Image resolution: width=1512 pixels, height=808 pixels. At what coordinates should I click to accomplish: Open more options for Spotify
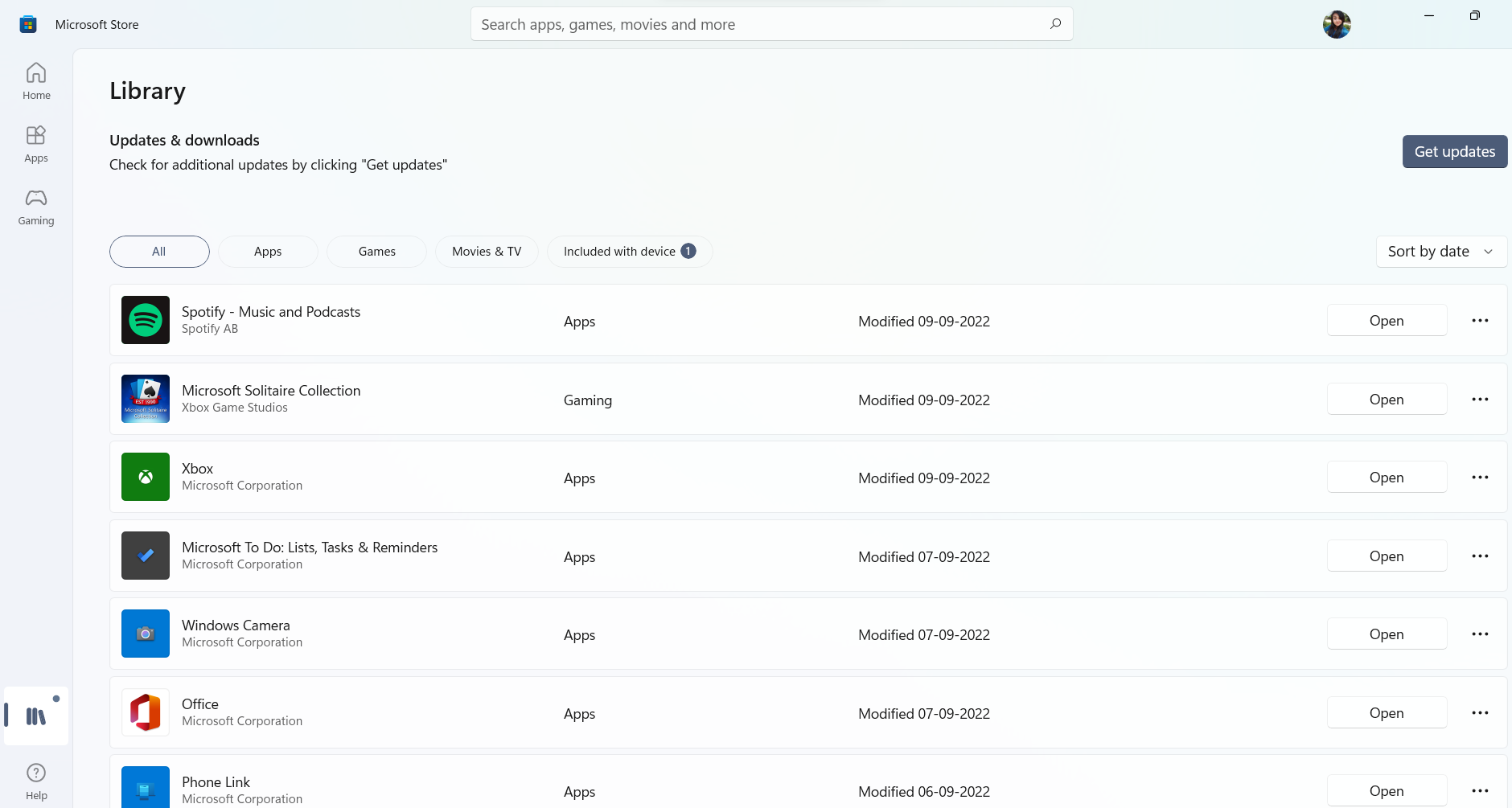tap(1480, 320)
